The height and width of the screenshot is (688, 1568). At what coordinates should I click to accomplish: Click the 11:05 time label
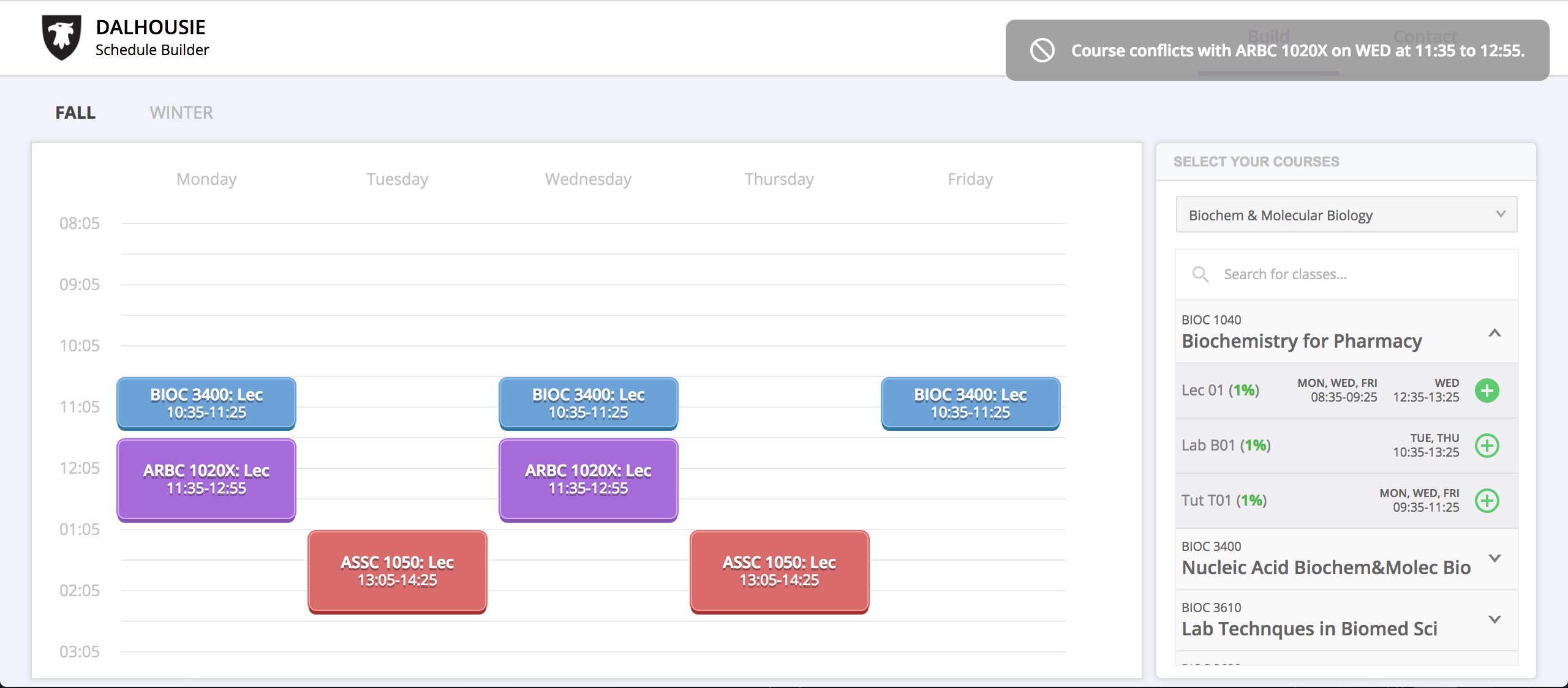coord(80,407)
